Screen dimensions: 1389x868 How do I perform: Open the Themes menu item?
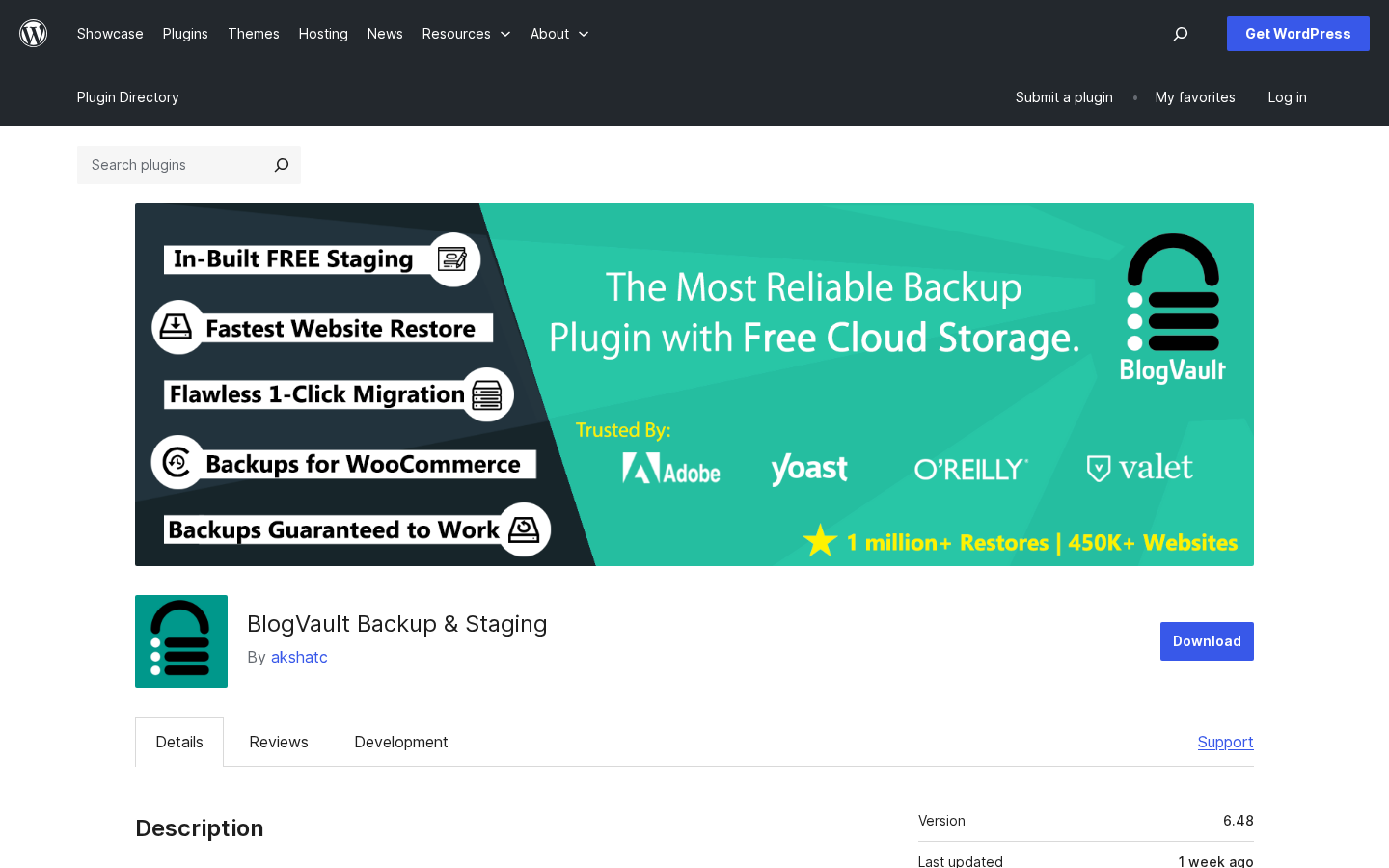[x=254, y=34]
